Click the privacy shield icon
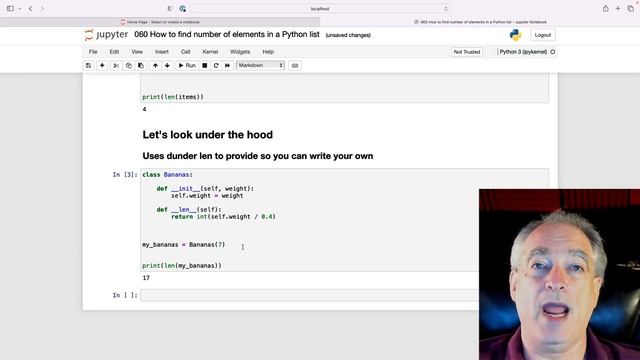 (170, 9)
